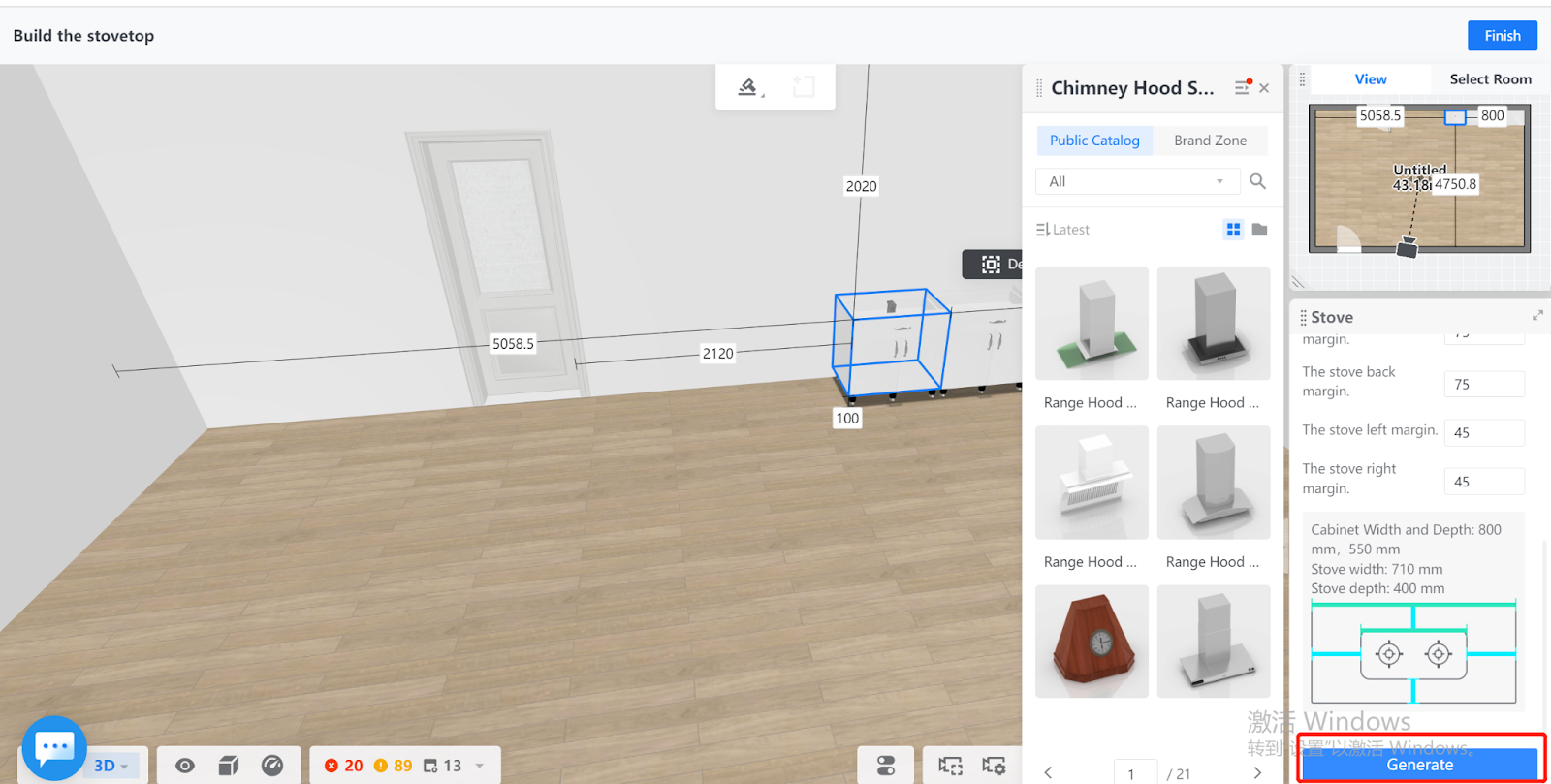Select the black-base range hood thumbnail

point(1214,324)
